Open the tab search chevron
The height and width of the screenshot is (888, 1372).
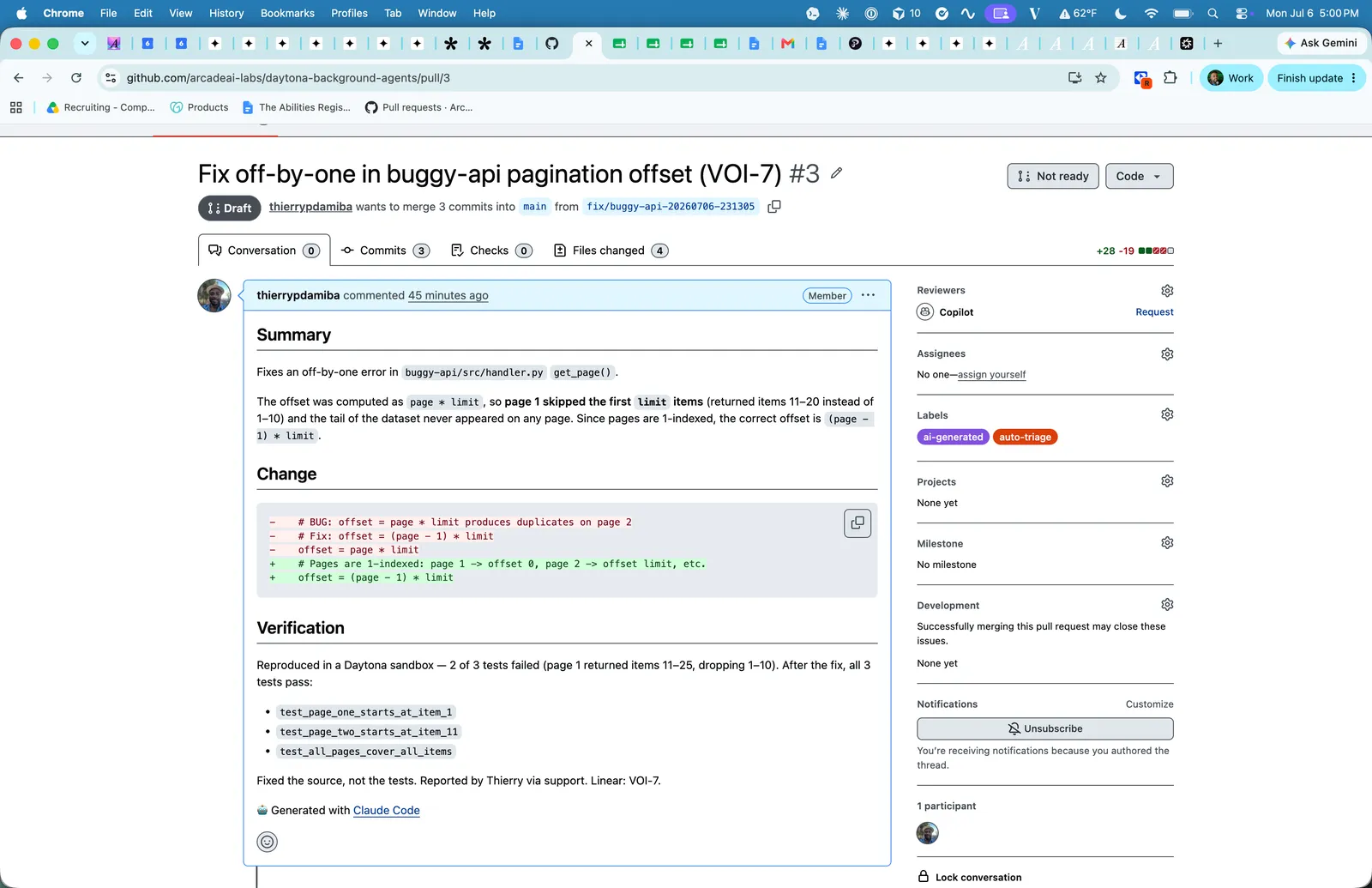tap(84, 44)
